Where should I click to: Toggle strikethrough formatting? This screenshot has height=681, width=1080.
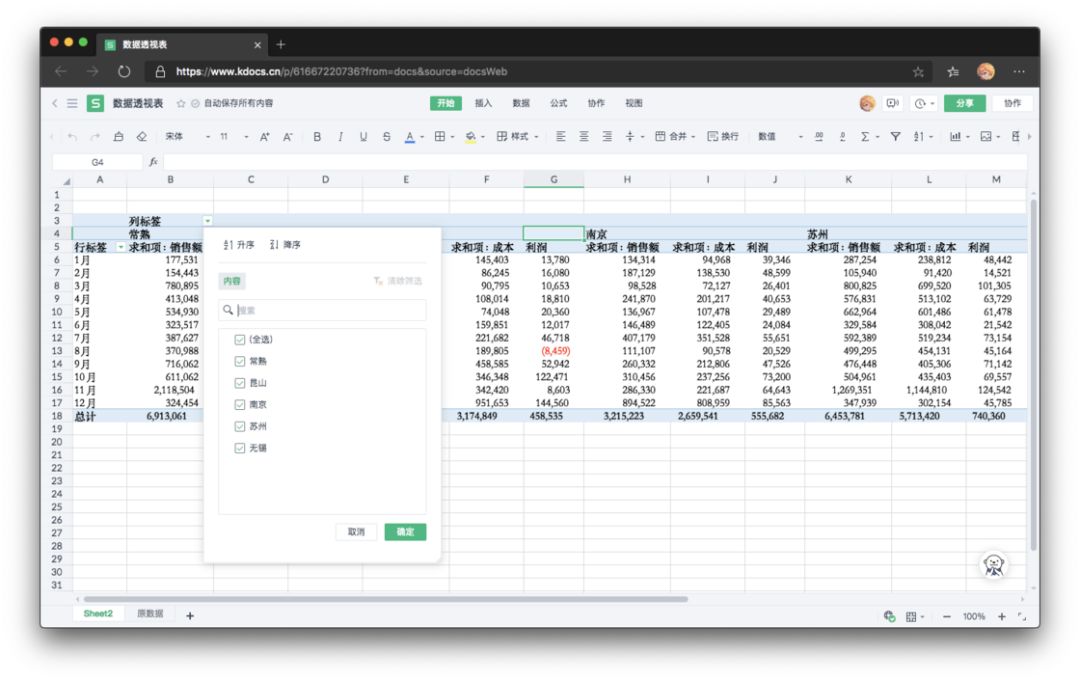pos(386,137)
